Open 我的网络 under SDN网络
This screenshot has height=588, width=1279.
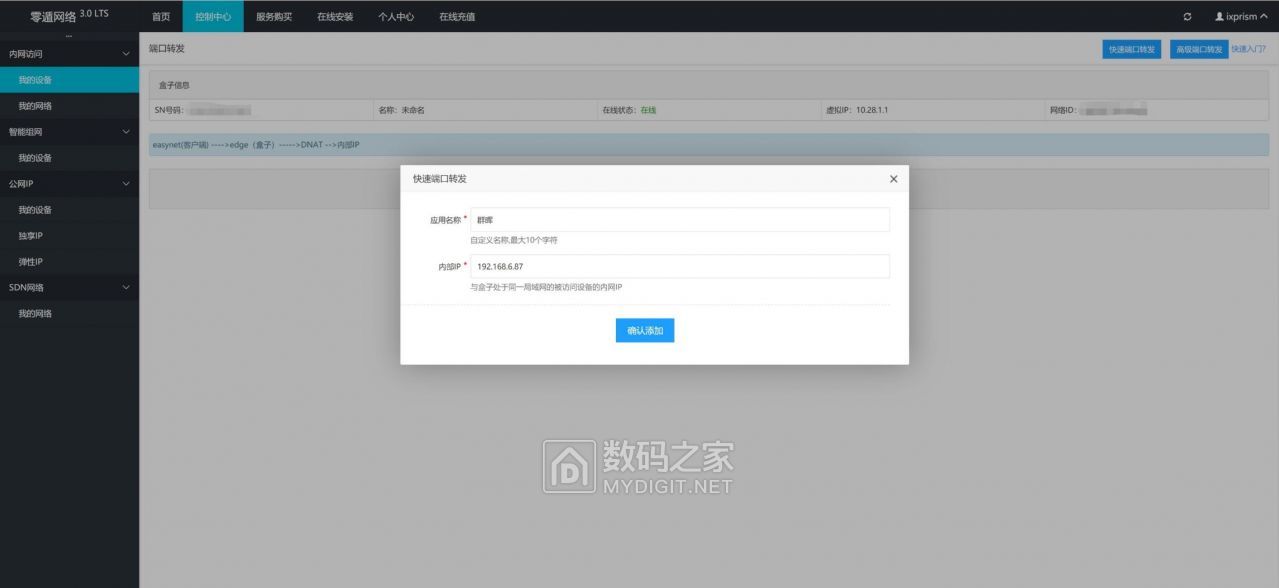click(35, 314)
